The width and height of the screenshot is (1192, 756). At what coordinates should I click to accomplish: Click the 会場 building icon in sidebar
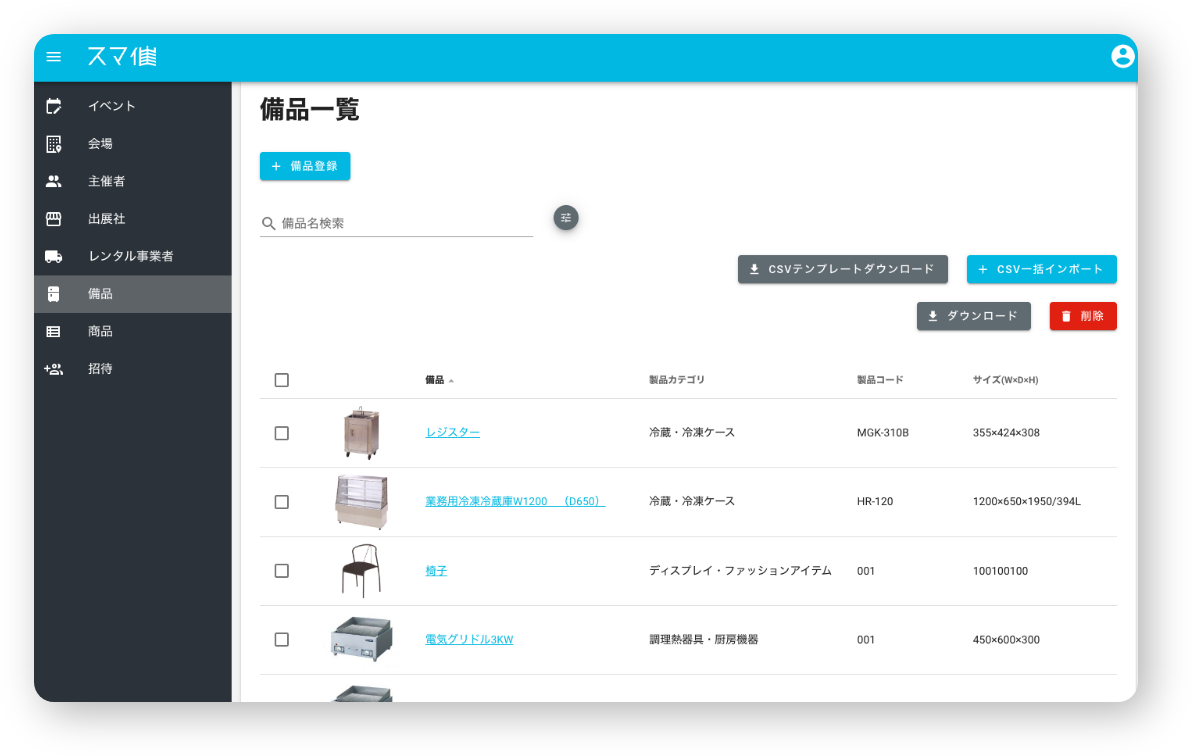[x=53, y=143]
